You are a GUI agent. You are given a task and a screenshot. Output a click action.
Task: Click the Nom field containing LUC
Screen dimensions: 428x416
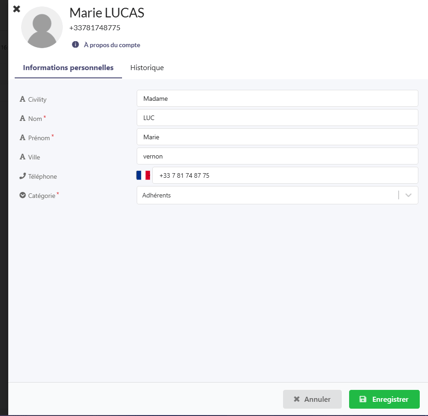[277, 118]
